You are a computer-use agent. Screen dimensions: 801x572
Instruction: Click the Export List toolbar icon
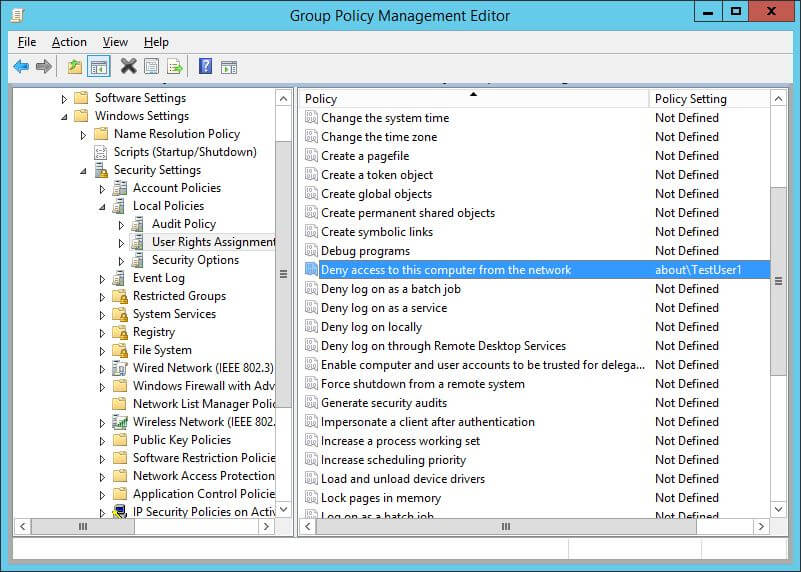tap(175, 66)
